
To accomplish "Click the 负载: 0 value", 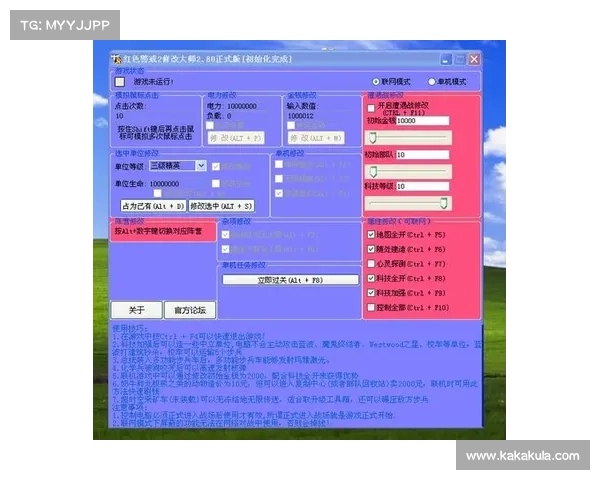I will click(x=219, y=116).
